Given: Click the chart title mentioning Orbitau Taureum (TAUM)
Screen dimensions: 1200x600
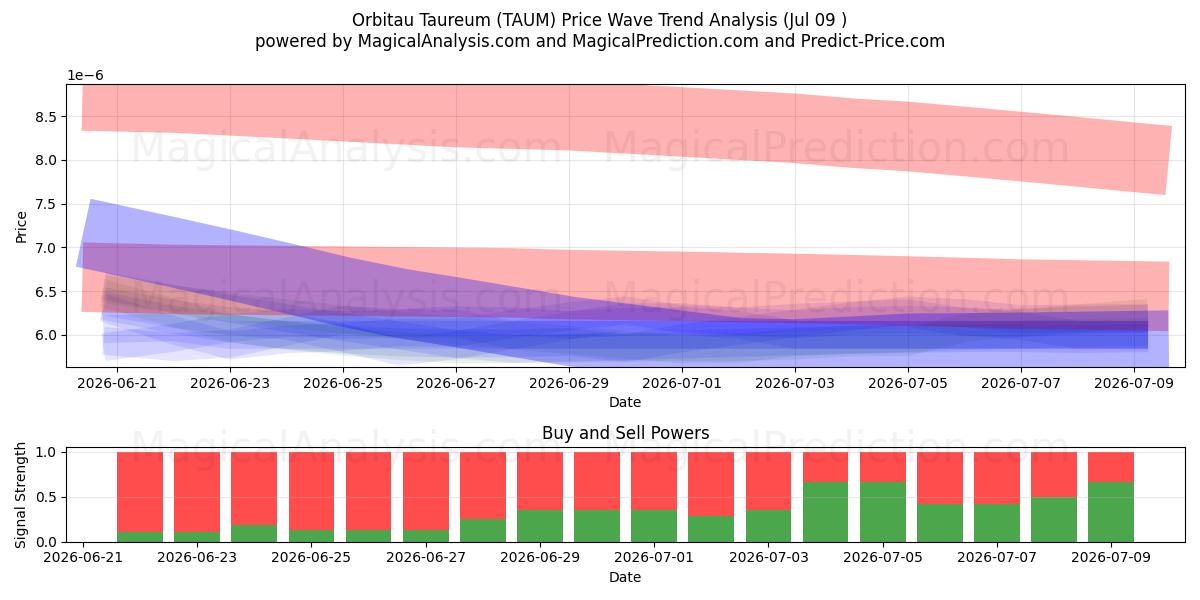Looking at the screenshot, I should click(600, 20).
